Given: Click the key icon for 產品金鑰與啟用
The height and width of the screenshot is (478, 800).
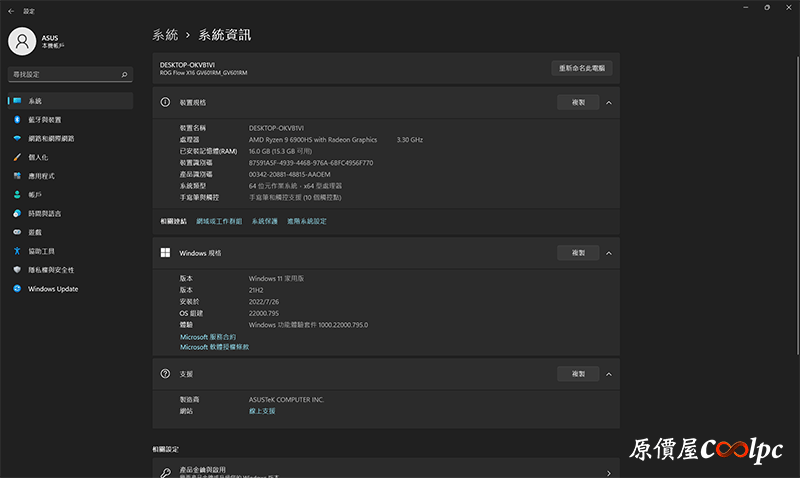Looking at the screenshot, I should (166, 472).
